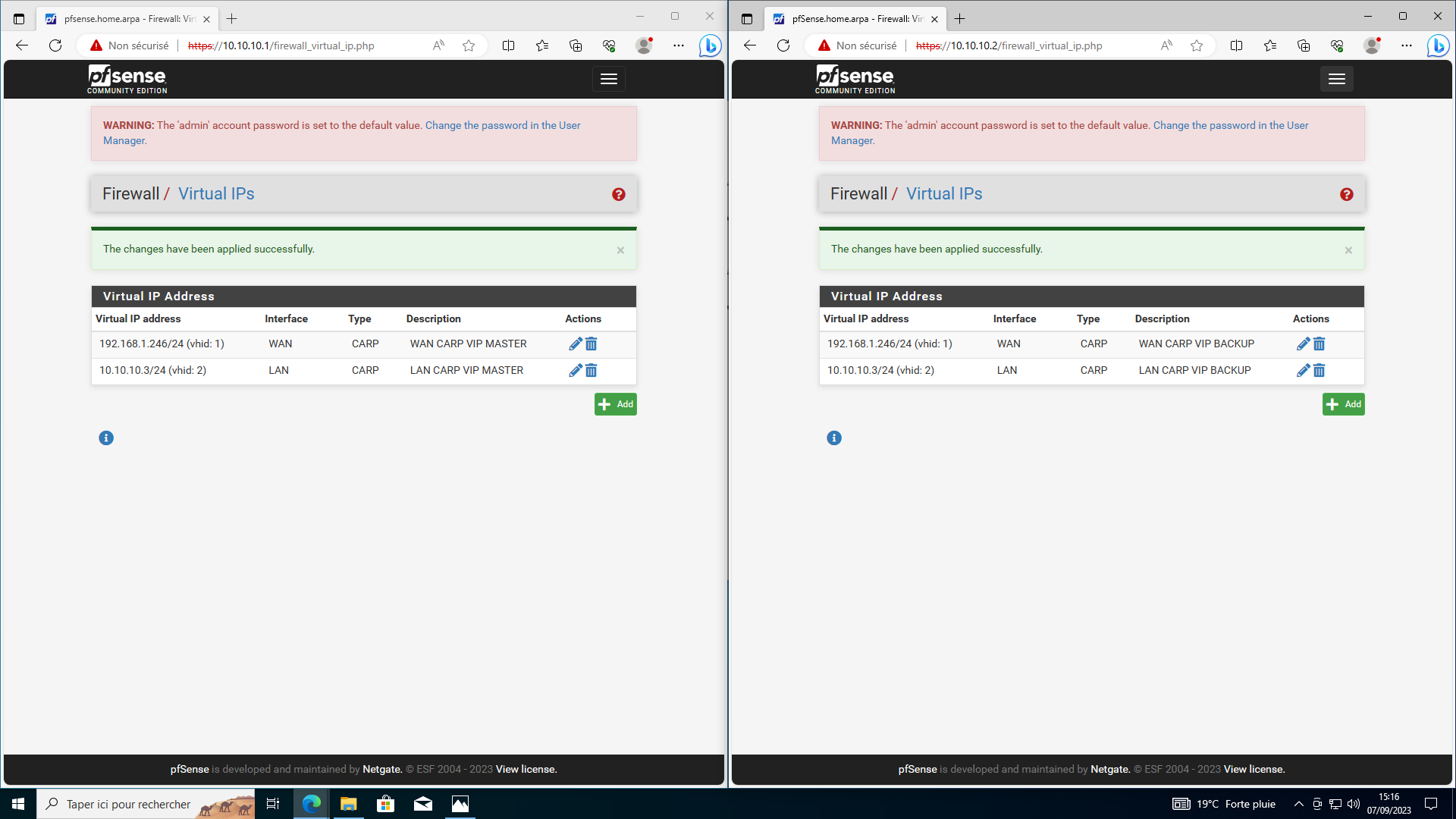Screen dimensions: 1456x819
Task: Expand hamburger menu on left pfSense page
Action: point(608,79)
